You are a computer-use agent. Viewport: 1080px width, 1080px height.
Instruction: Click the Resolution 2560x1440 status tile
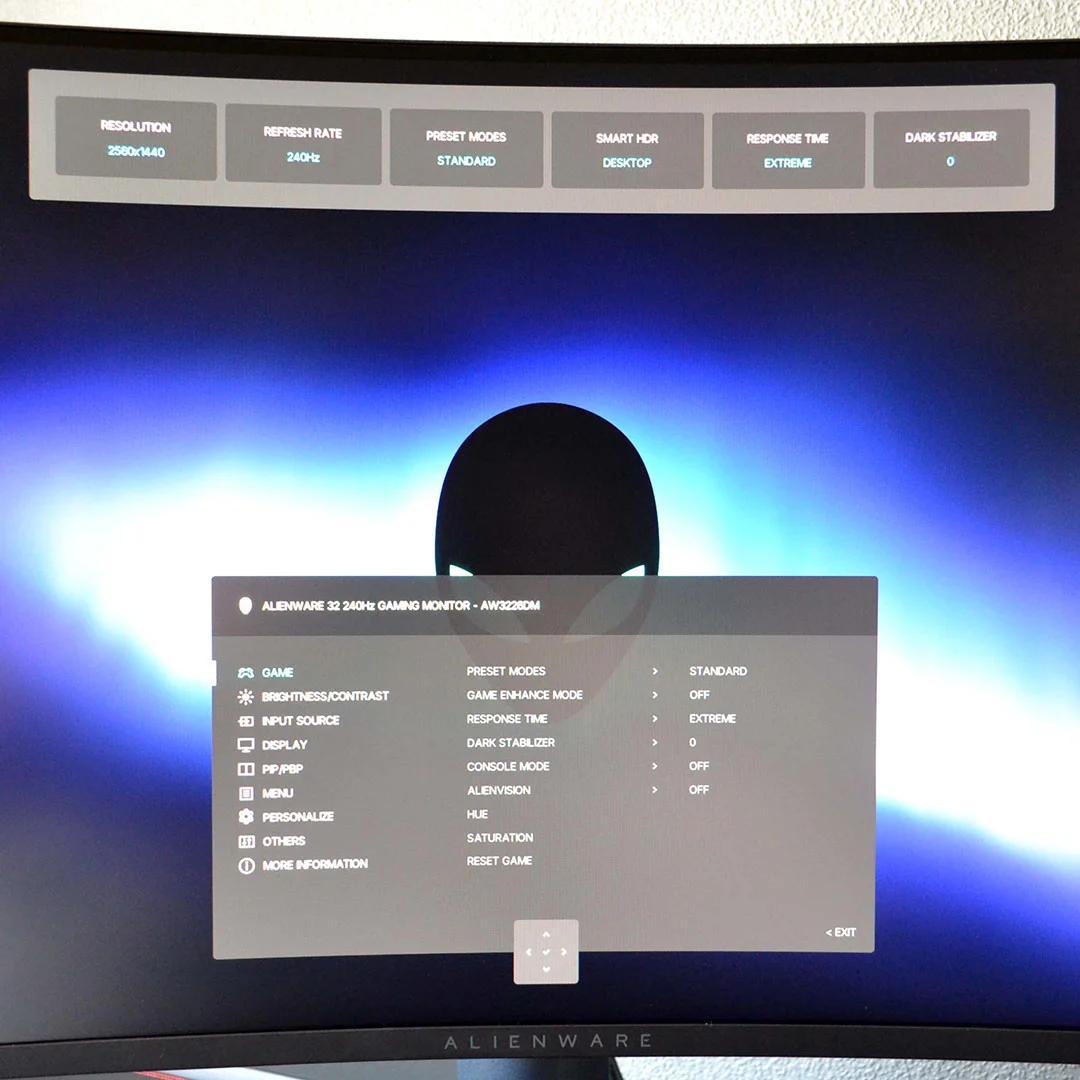(x=136, y=138)
